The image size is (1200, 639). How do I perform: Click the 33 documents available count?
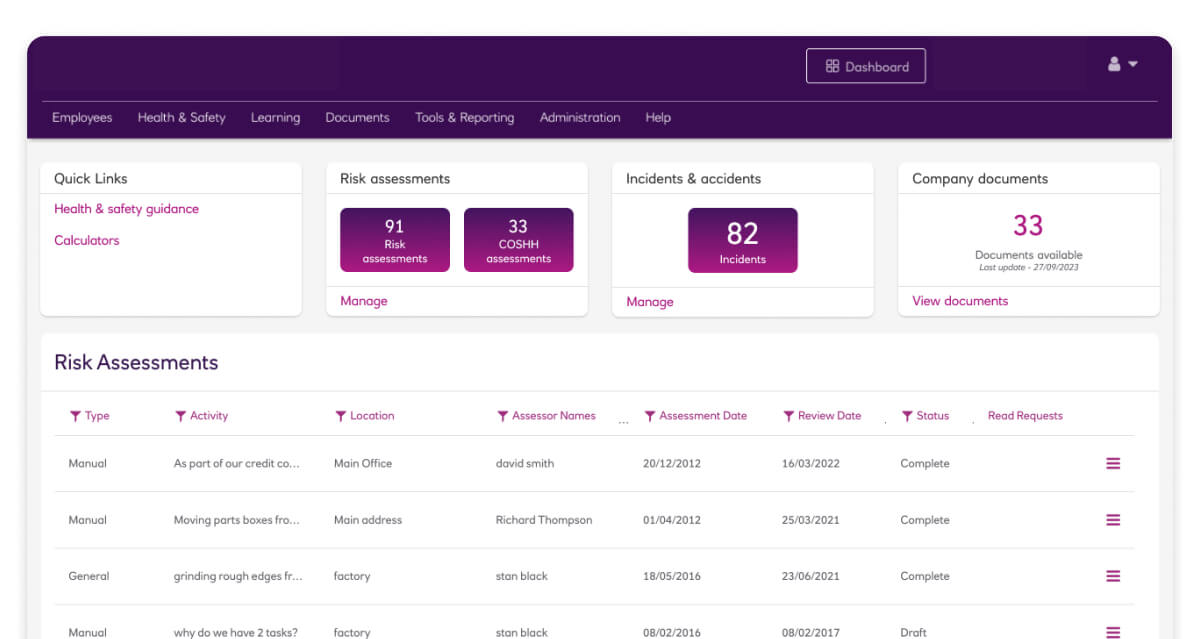[1028, 225]
